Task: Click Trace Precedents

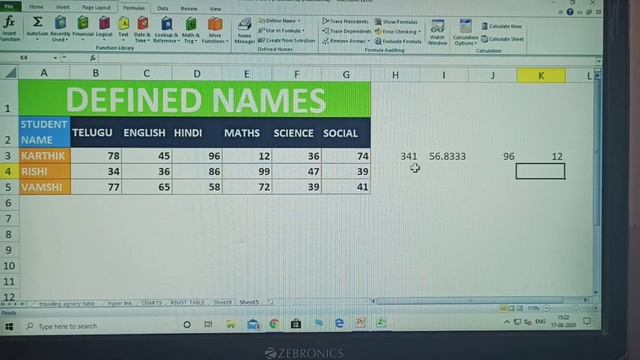Action: pos(345,21)
